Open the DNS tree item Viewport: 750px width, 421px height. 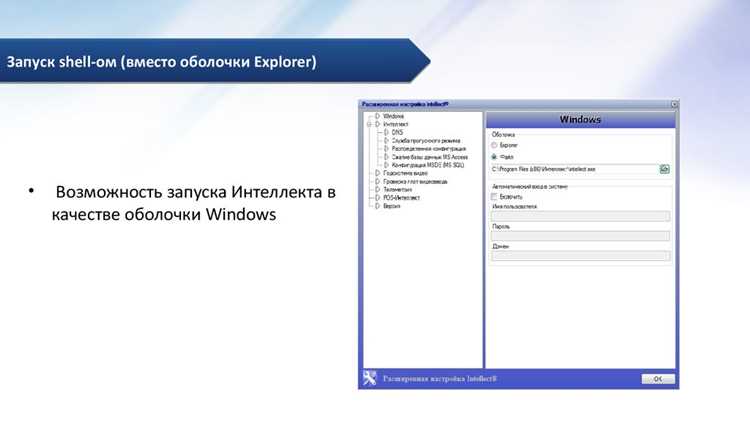pyautogui.click(x=397, y=133)
